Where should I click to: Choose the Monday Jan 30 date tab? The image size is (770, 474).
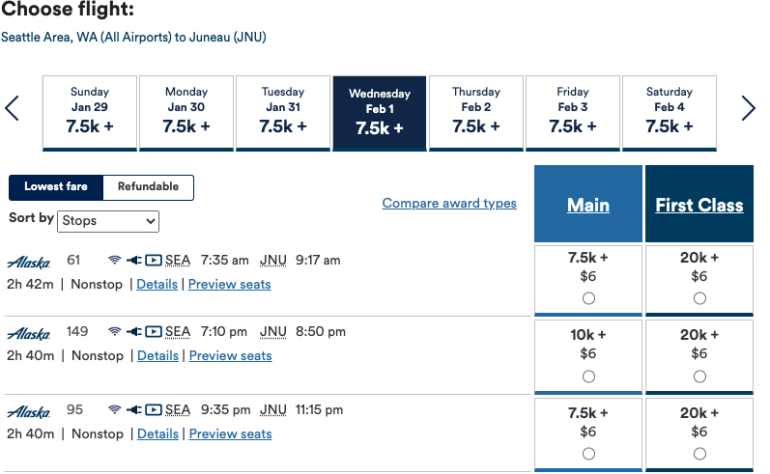(x=187, y=113)
